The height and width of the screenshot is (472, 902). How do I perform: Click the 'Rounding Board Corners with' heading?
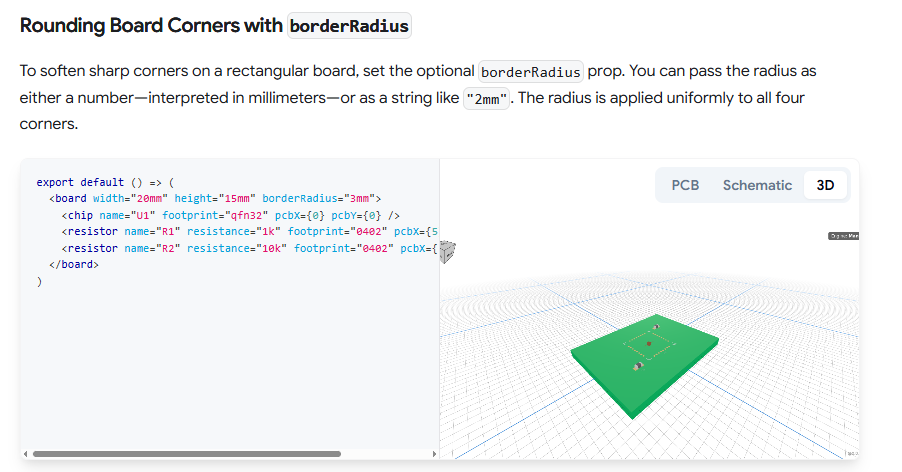151,25
